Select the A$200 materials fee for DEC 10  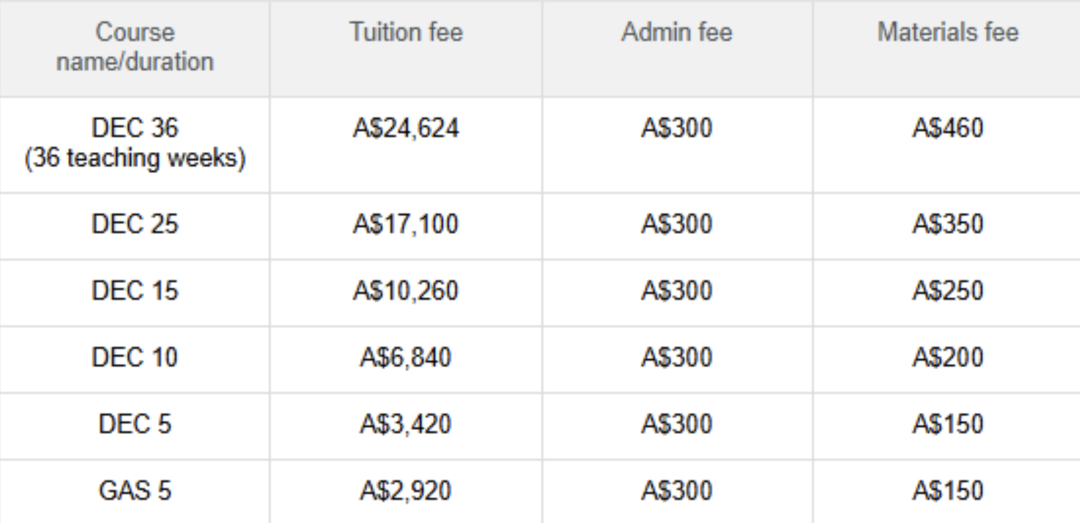948,358
